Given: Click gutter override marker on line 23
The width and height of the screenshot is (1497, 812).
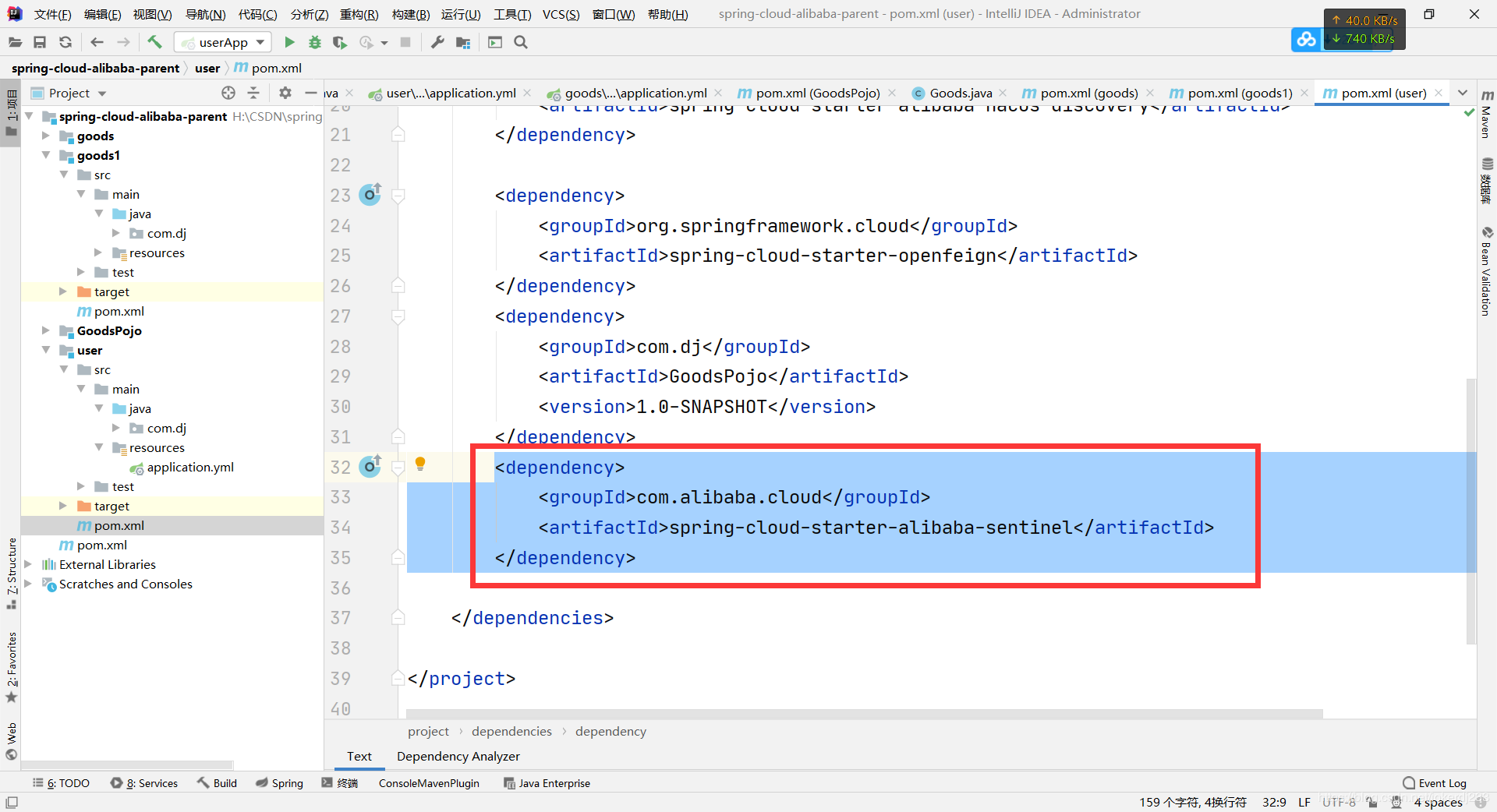Looking at the screenshot, I should point(370,194).
